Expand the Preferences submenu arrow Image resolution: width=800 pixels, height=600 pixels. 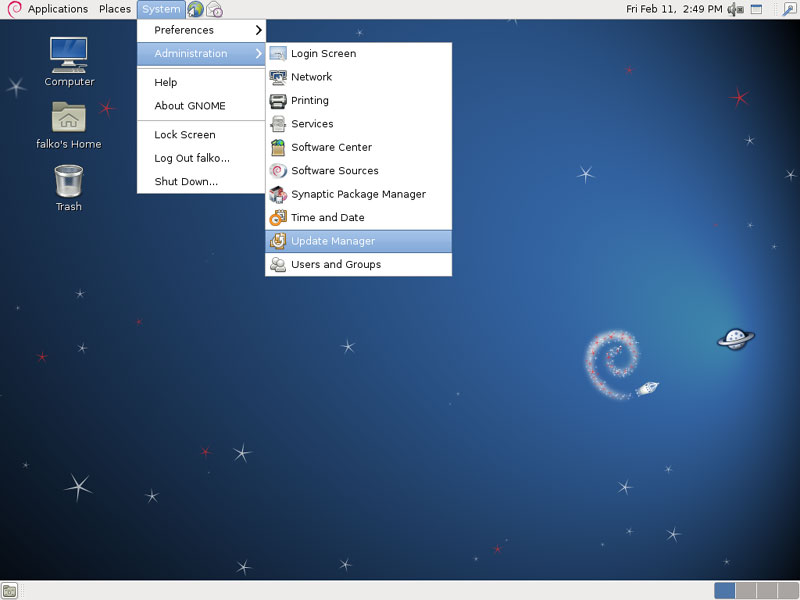click(259, 30)
